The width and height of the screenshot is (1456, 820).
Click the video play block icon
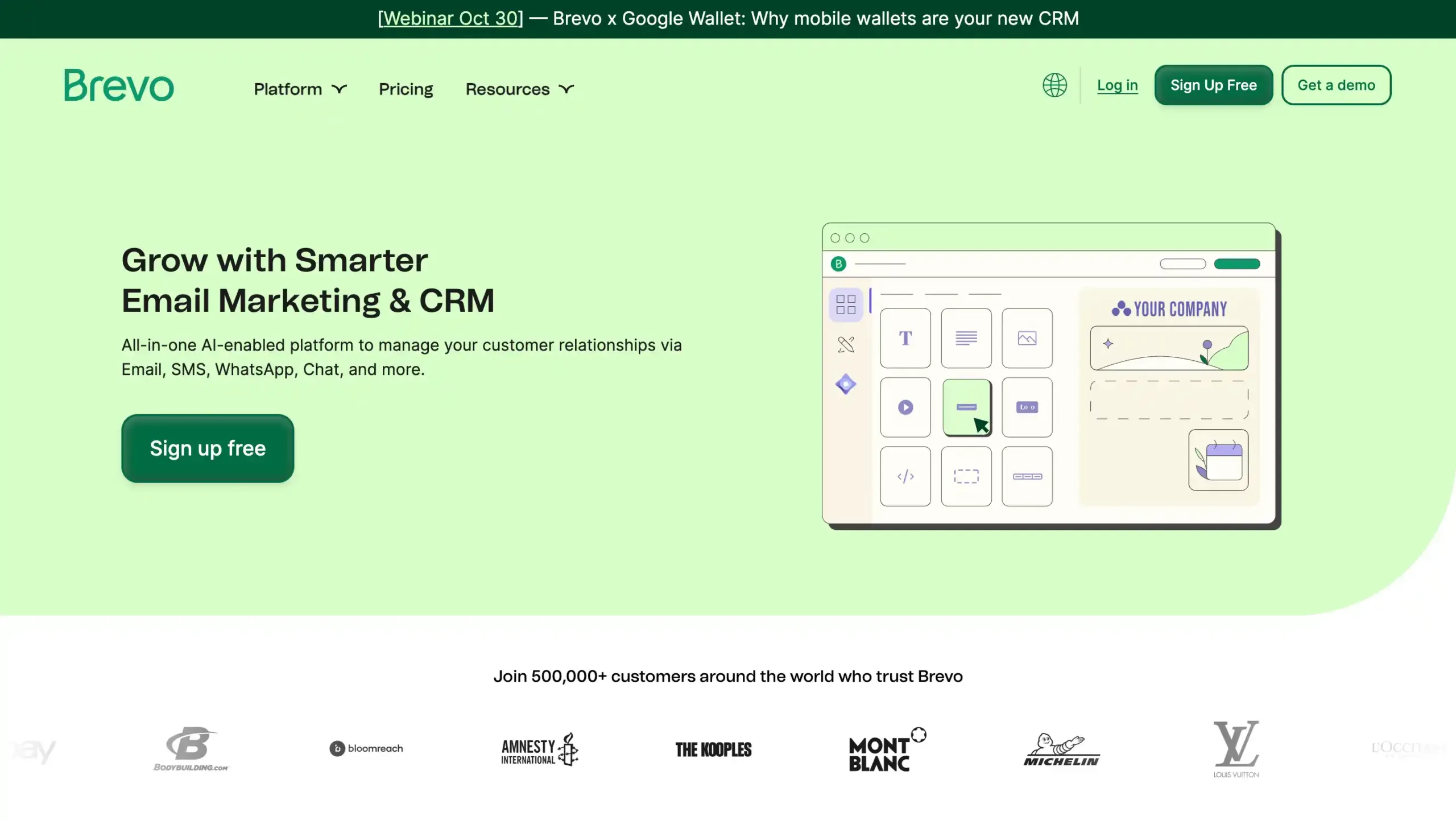(x=905, y=407)
